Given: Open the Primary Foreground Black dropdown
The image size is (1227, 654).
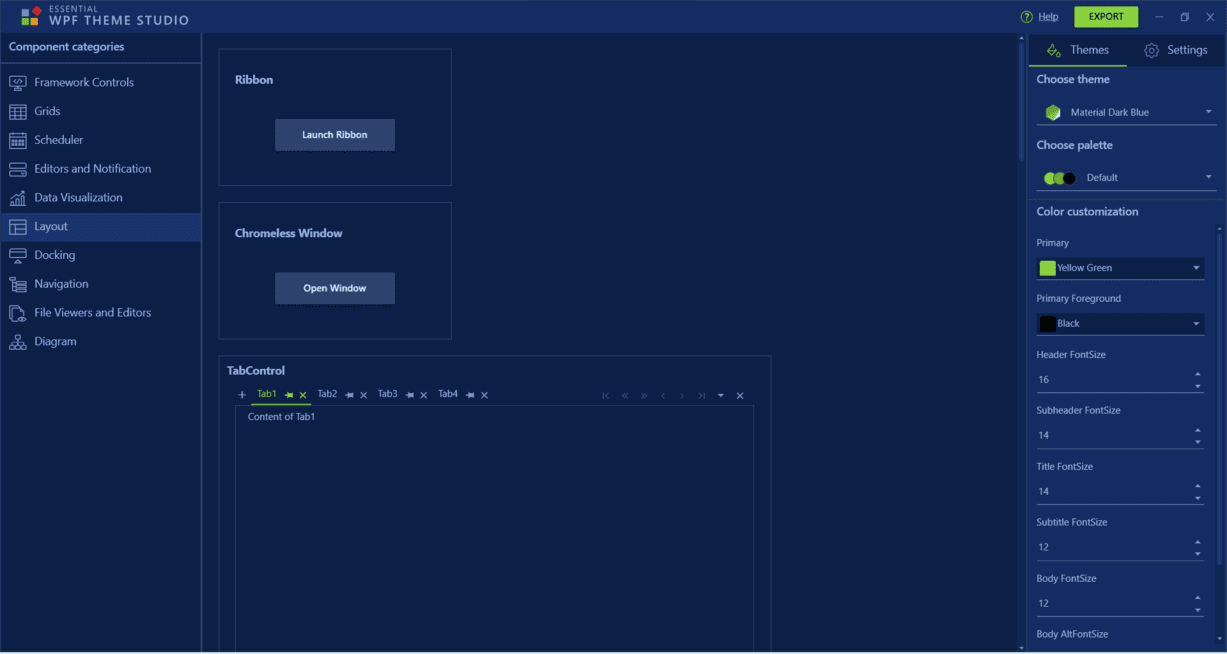Looking at the screenshot, I should pyautogui.click(x=1120, y=324).
